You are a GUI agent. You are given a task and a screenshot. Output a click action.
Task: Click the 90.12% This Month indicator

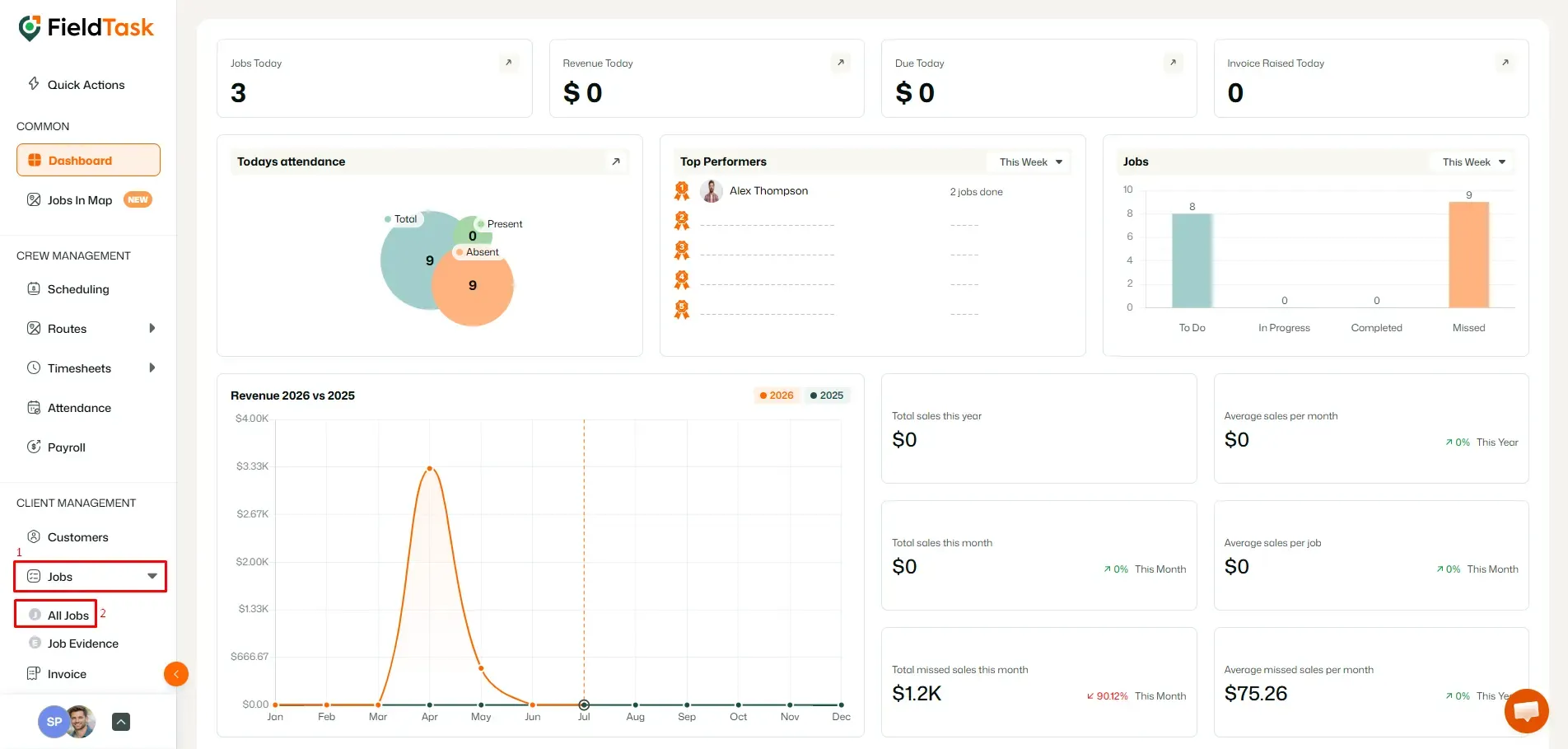pyautogui.click(x=1136, y=696)
